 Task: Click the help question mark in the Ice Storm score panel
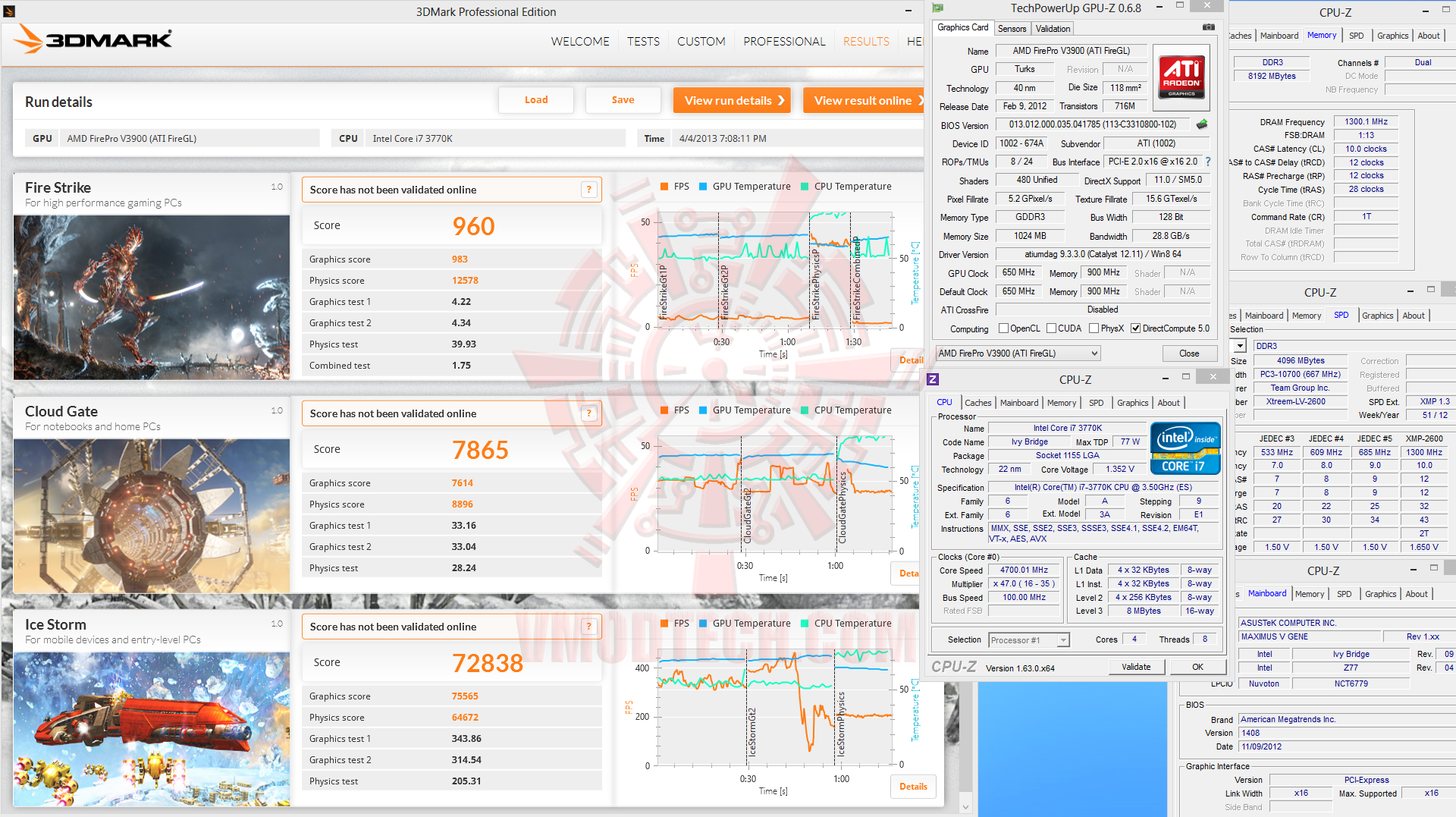(x=588, y=627)
